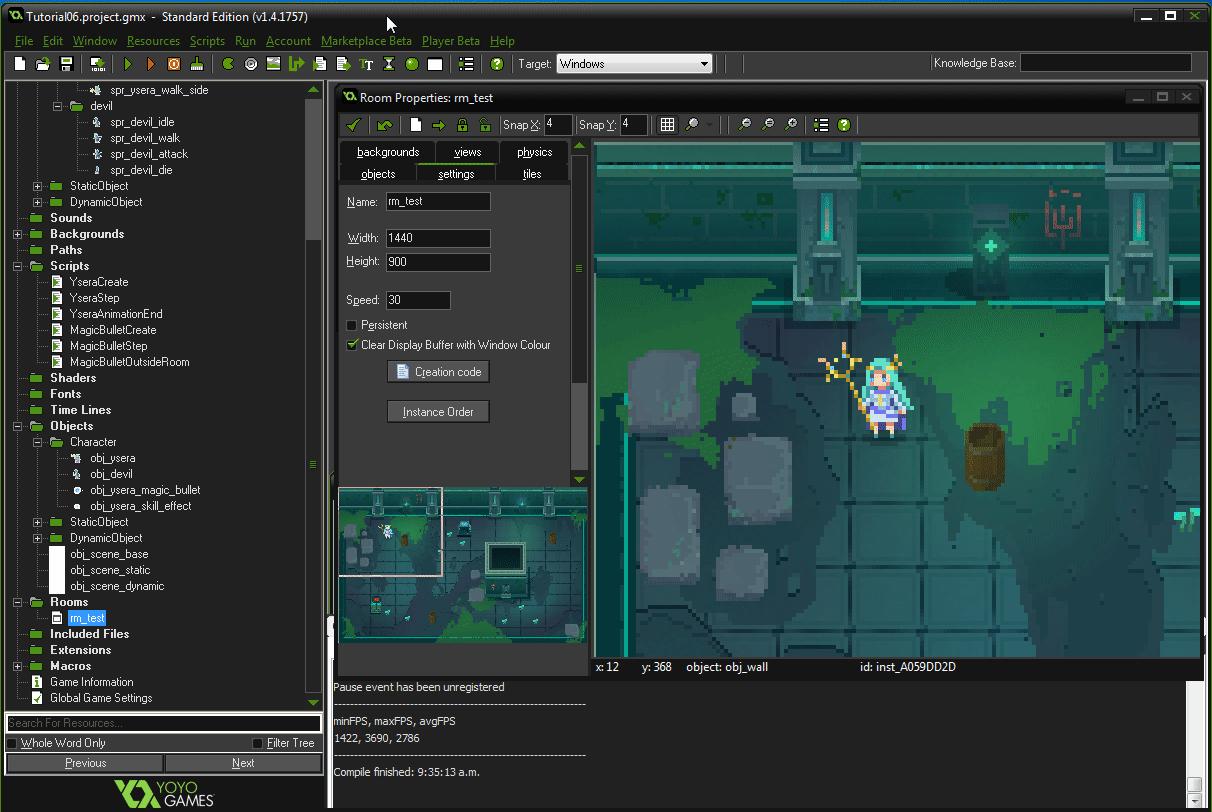Viewport: 1212px width, 812px height.
Task: Uncheck Clear Display Buffer with Window Colour
Action: [351, 344]
